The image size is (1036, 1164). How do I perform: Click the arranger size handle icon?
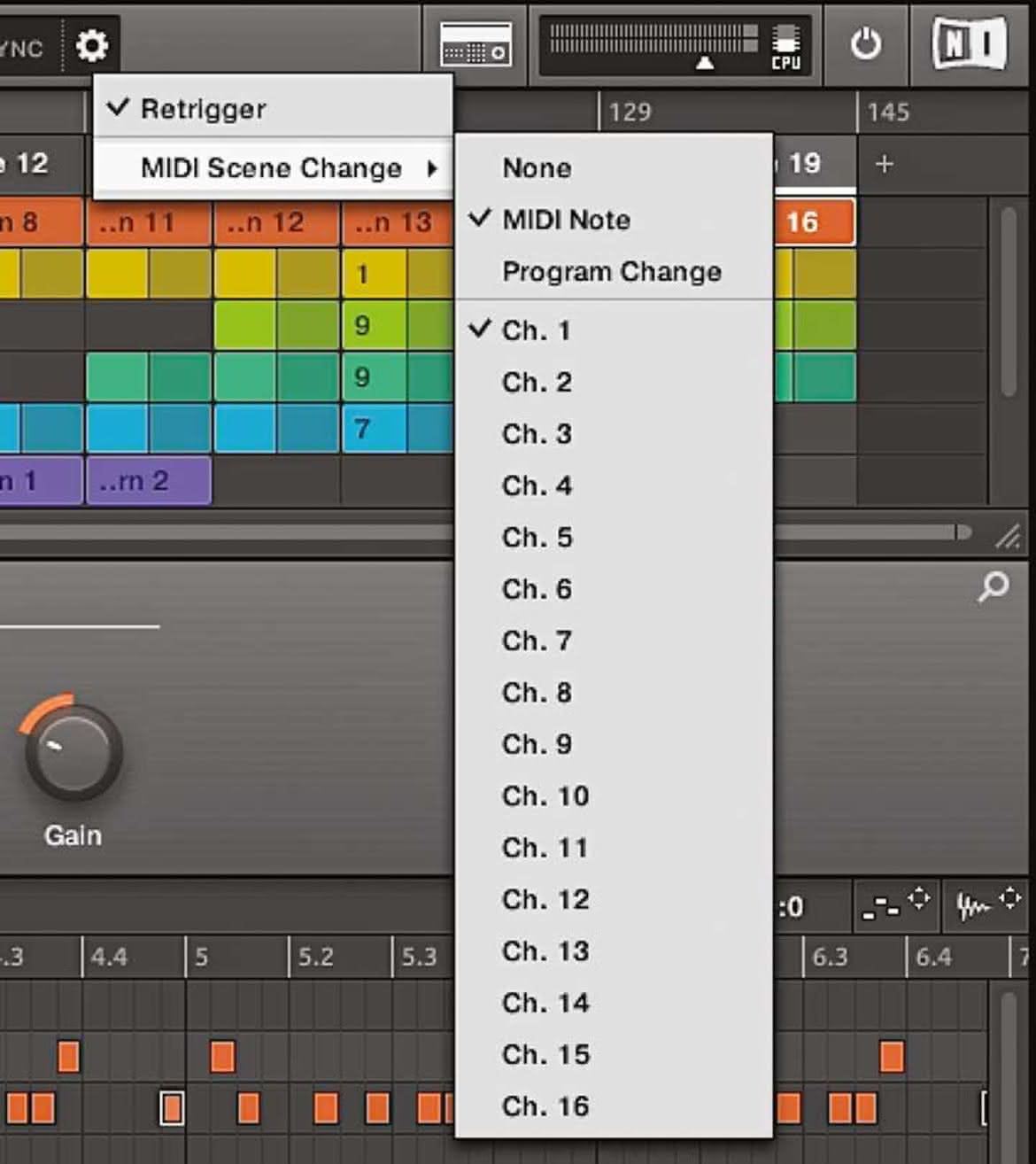coord(1008,535)
